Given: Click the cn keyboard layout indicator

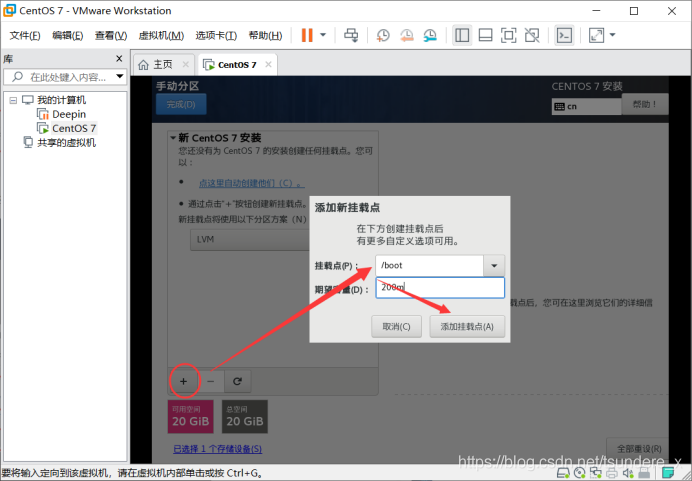Looking at the screenshot, I should click(x=587, y=106).
